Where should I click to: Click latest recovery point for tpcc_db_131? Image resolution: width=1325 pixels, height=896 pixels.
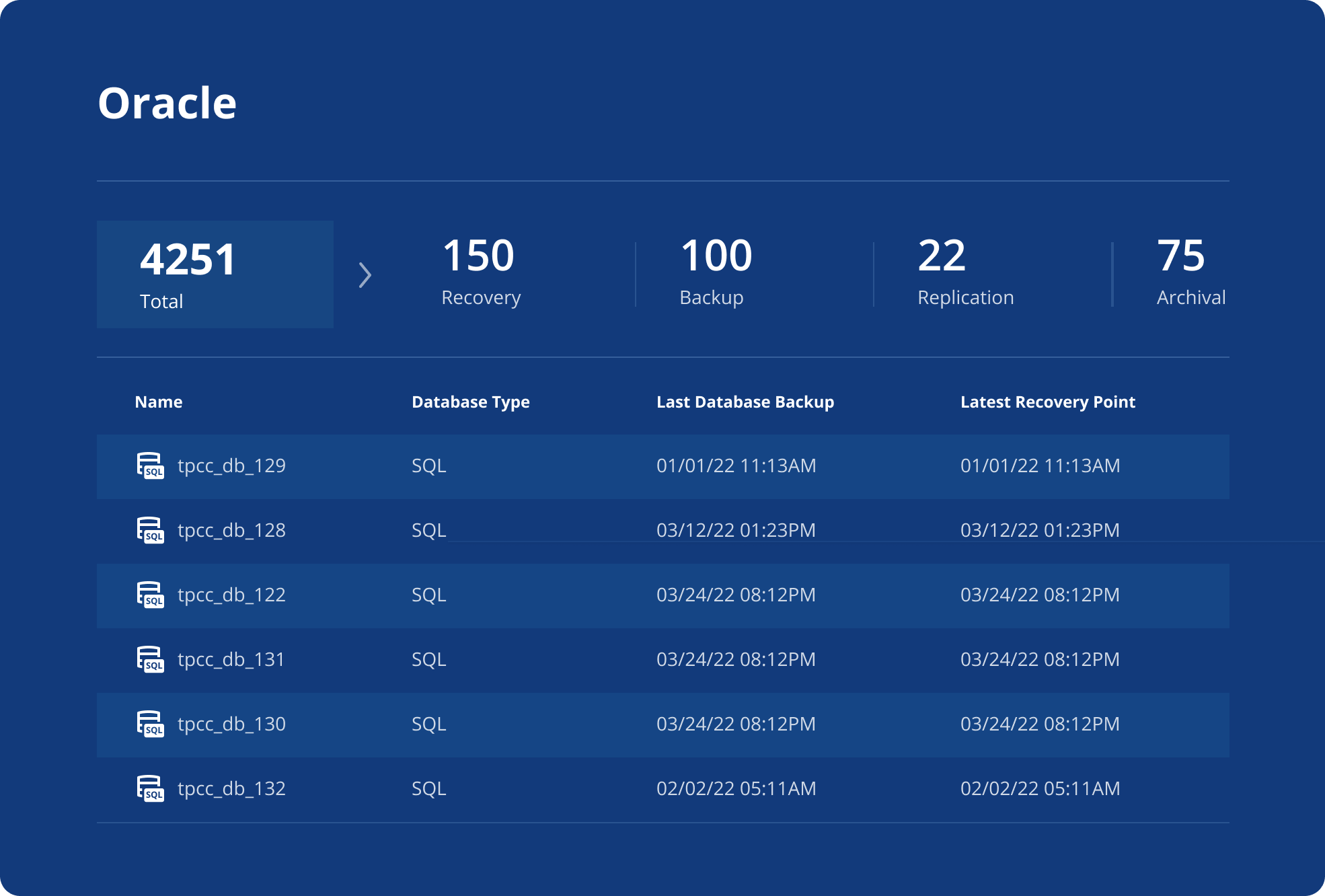pyautogui.click(x=1040, y=659)
